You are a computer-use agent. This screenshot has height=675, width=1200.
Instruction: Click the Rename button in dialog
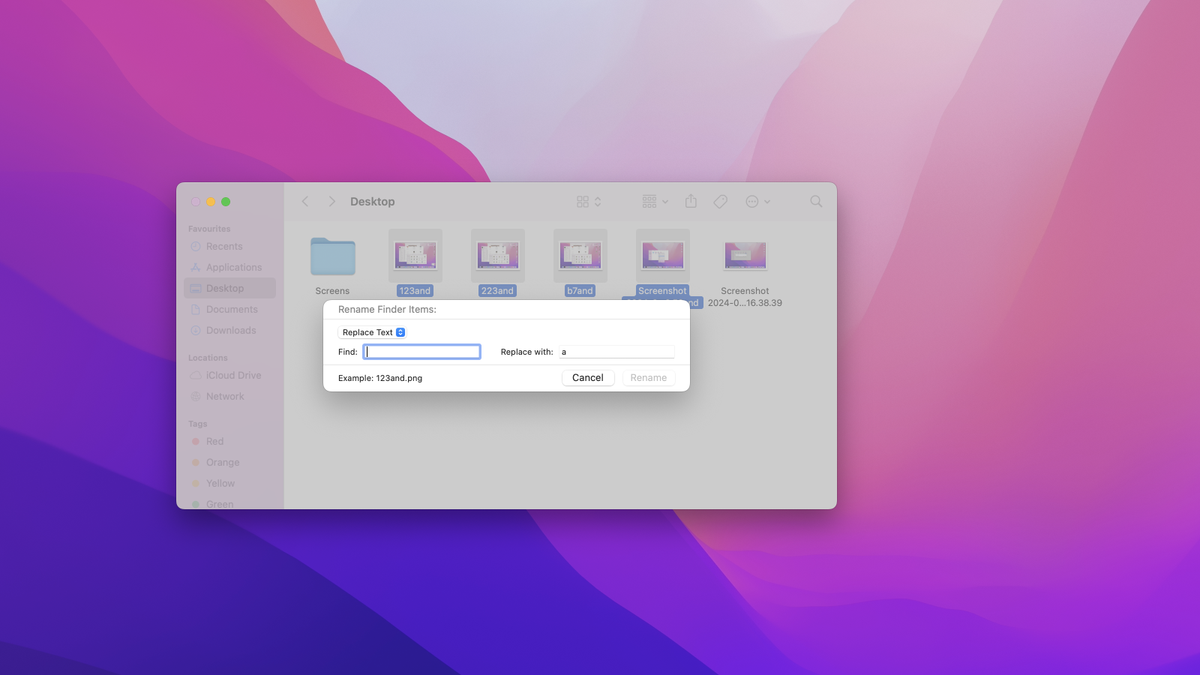pyautogui.click(x=648, y=378)
